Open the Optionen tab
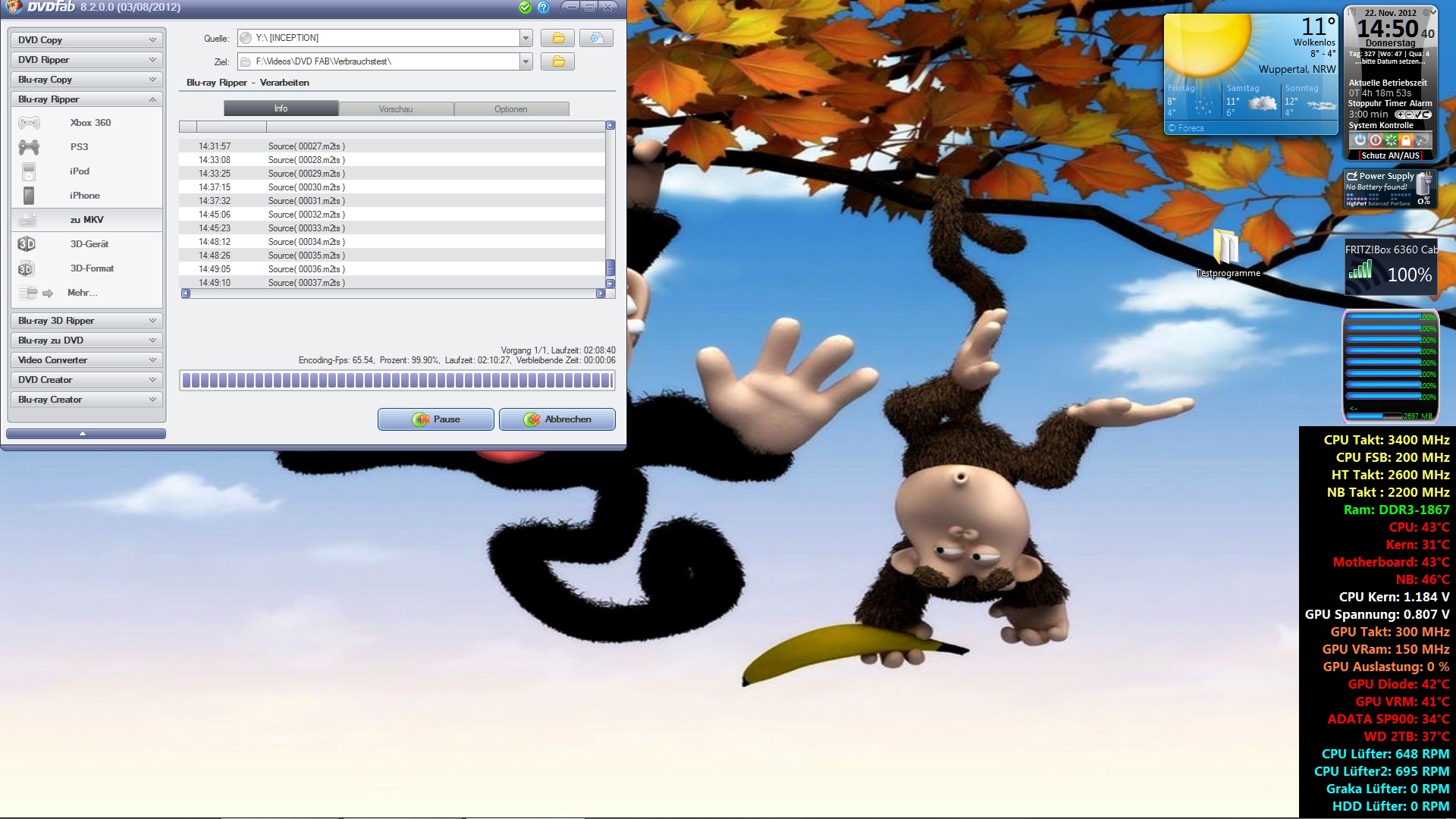Screen dimensions: 1456x819 (x=511, y=109)
